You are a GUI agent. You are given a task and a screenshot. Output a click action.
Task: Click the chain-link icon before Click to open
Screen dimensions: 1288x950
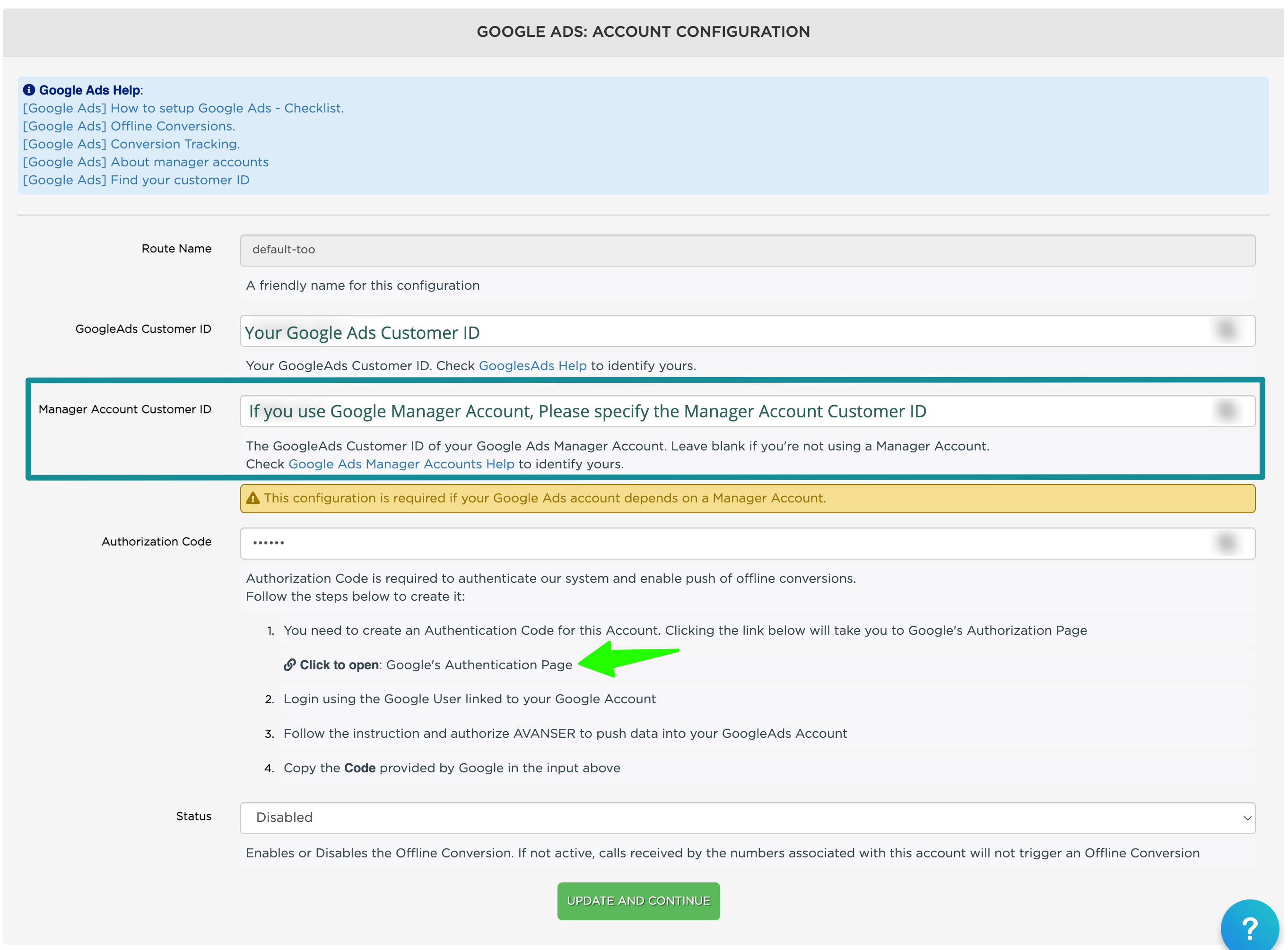(289, 665)
